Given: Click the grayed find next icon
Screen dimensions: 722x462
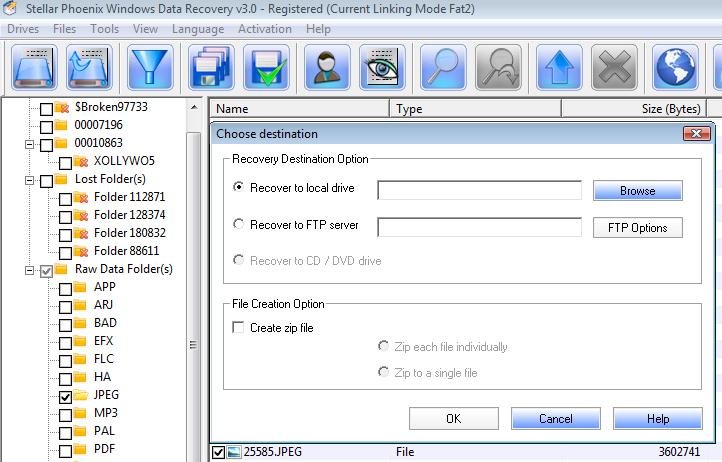Looking at the screenshot, I should click(498, 67).
